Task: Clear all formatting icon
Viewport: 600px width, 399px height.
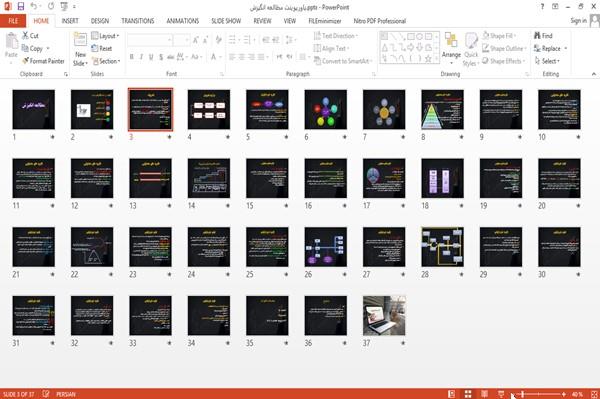Action: click(218, 40)
